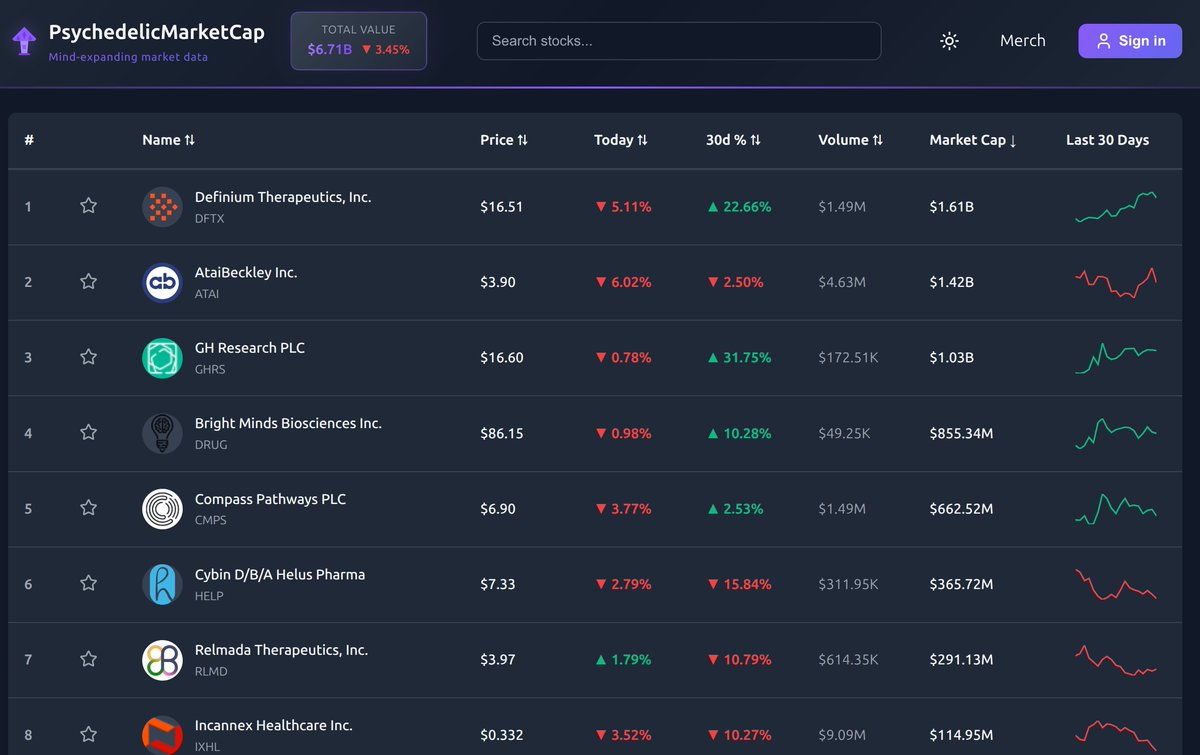Star AtaiBeckley Inc. as favorite
The height and width of the screenshot is (755, 1200).
tap(88, 282)
